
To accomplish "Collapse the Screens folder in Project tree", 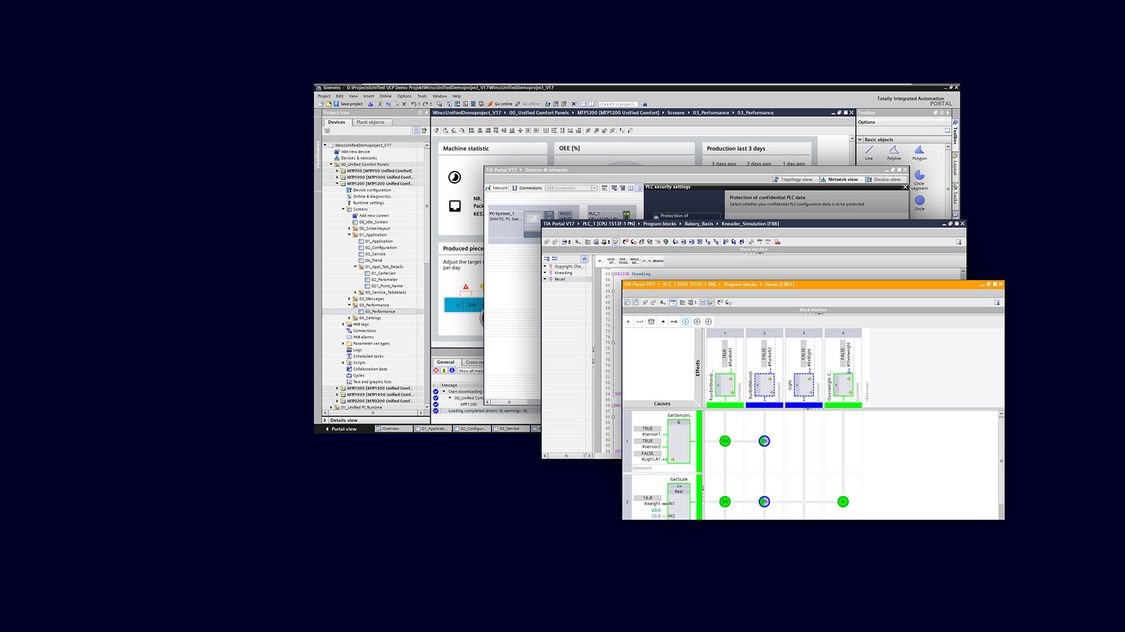I will pyautogui.click(x=344, y=209).
